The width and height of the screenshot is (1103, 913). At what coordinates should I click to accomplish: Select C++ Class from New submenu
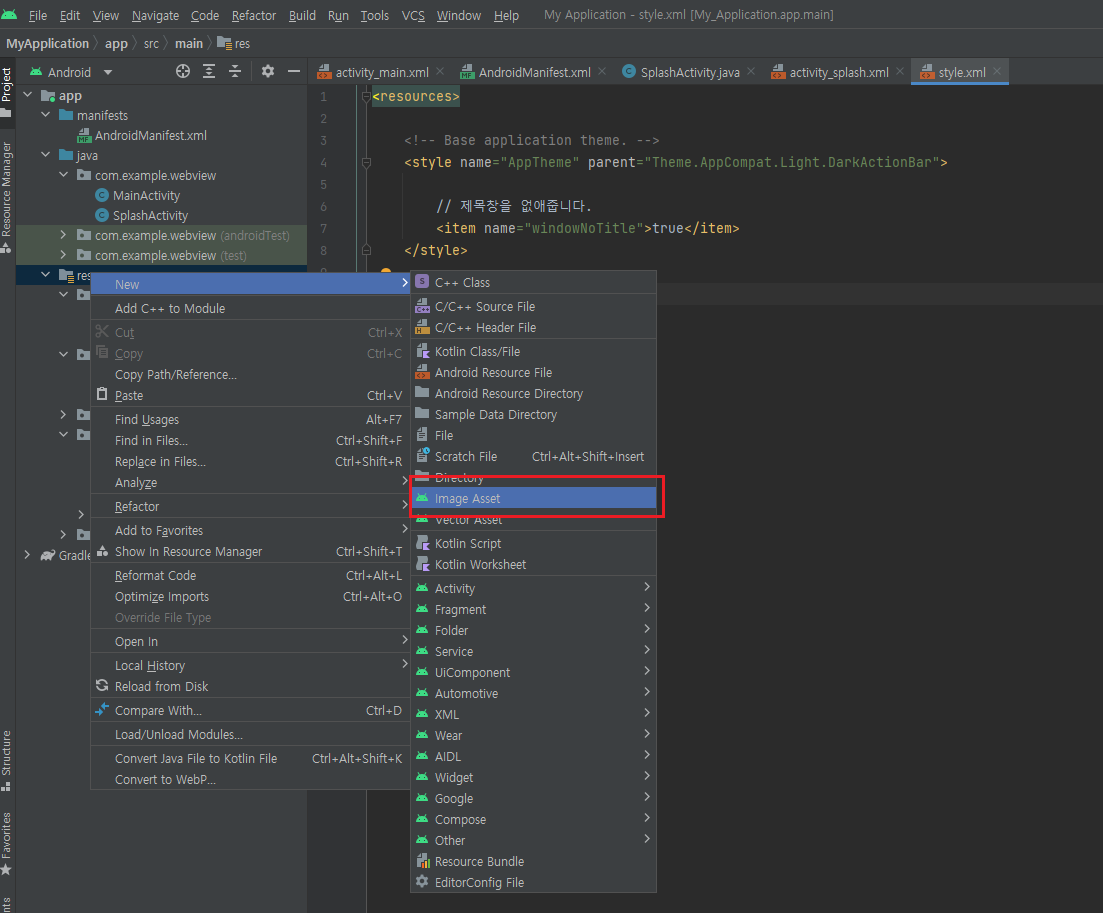[533, 282]
